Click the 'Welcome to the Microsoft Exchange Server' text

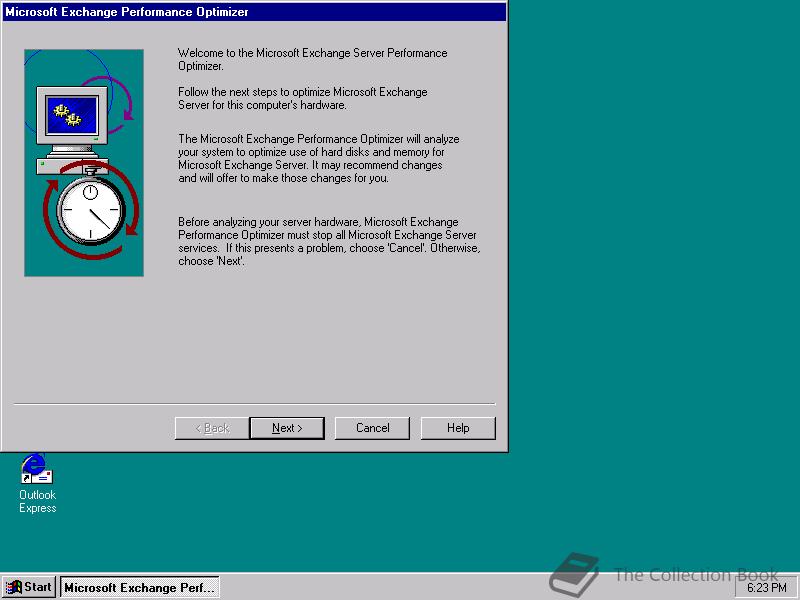click(x=312, y=59)
